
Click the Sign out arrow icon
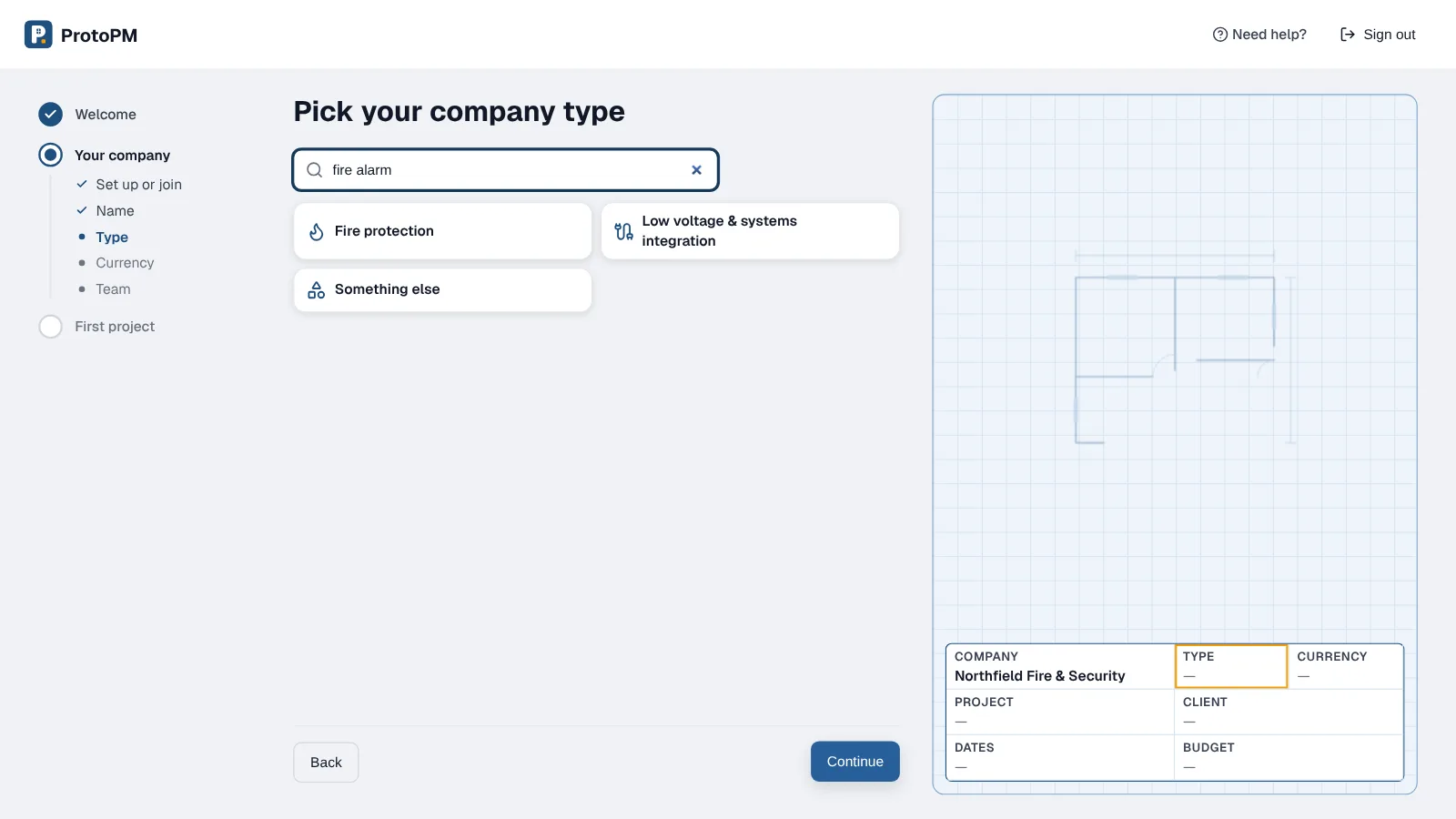(x=1348, y=35)
